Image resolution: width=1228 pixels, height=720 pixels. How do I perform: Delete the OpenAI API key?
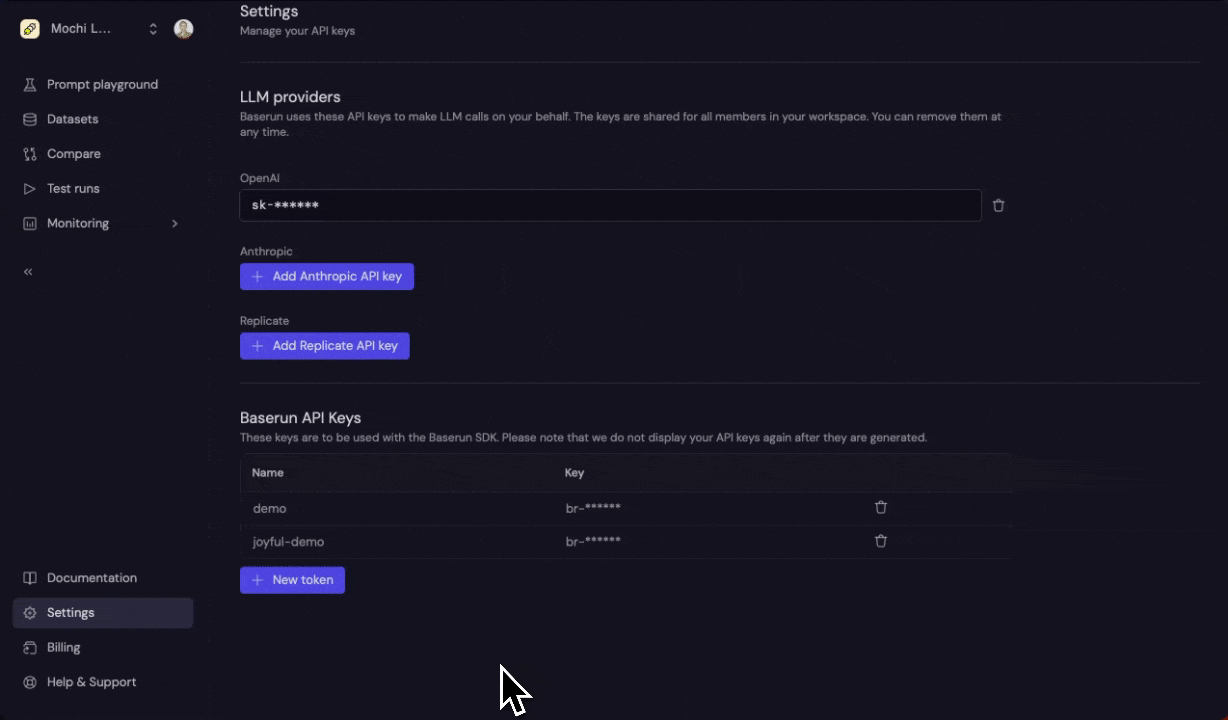tap(998, 205)
